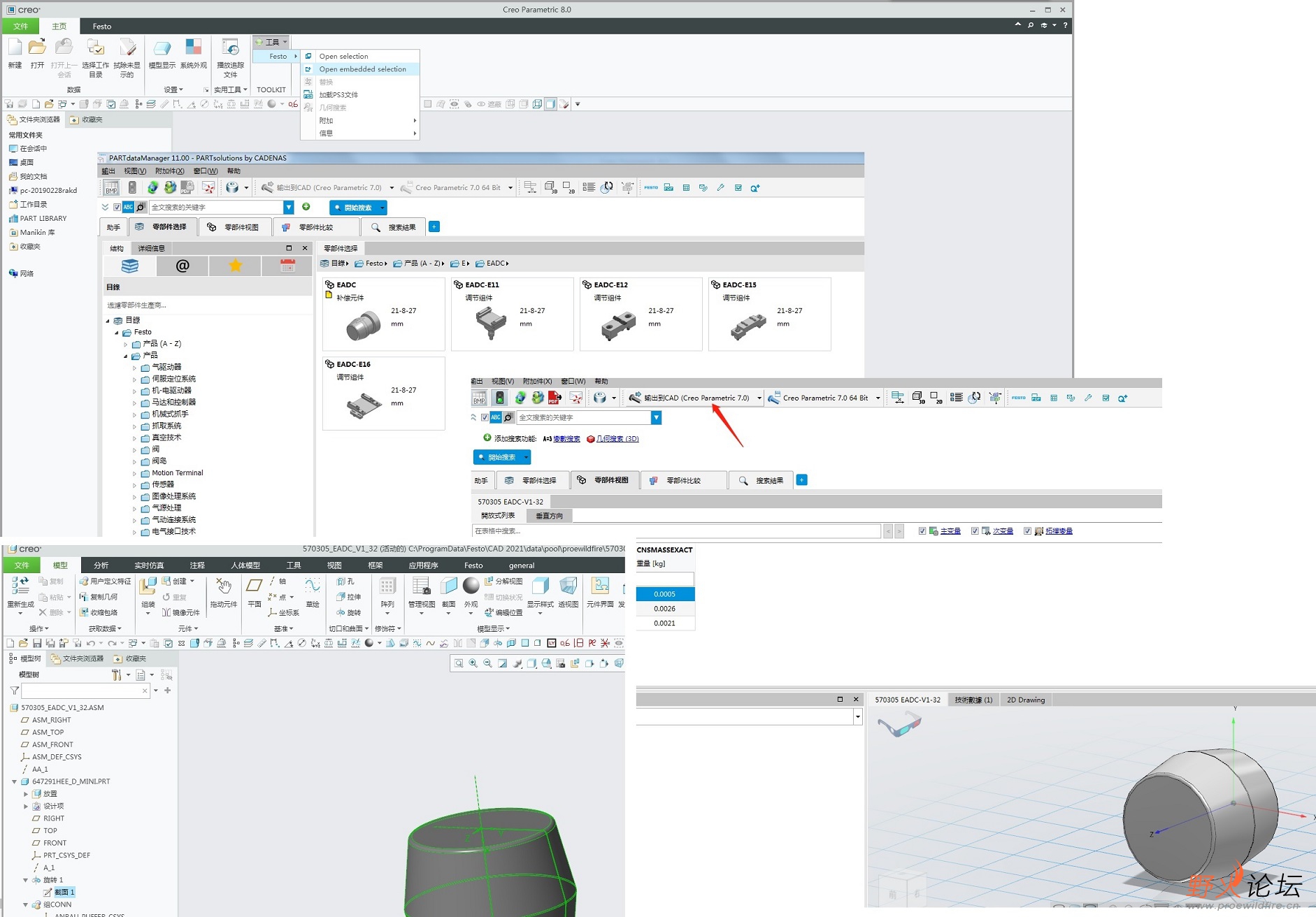Open the search keyword history dropdown in the catalog window

tap(288, 207)
